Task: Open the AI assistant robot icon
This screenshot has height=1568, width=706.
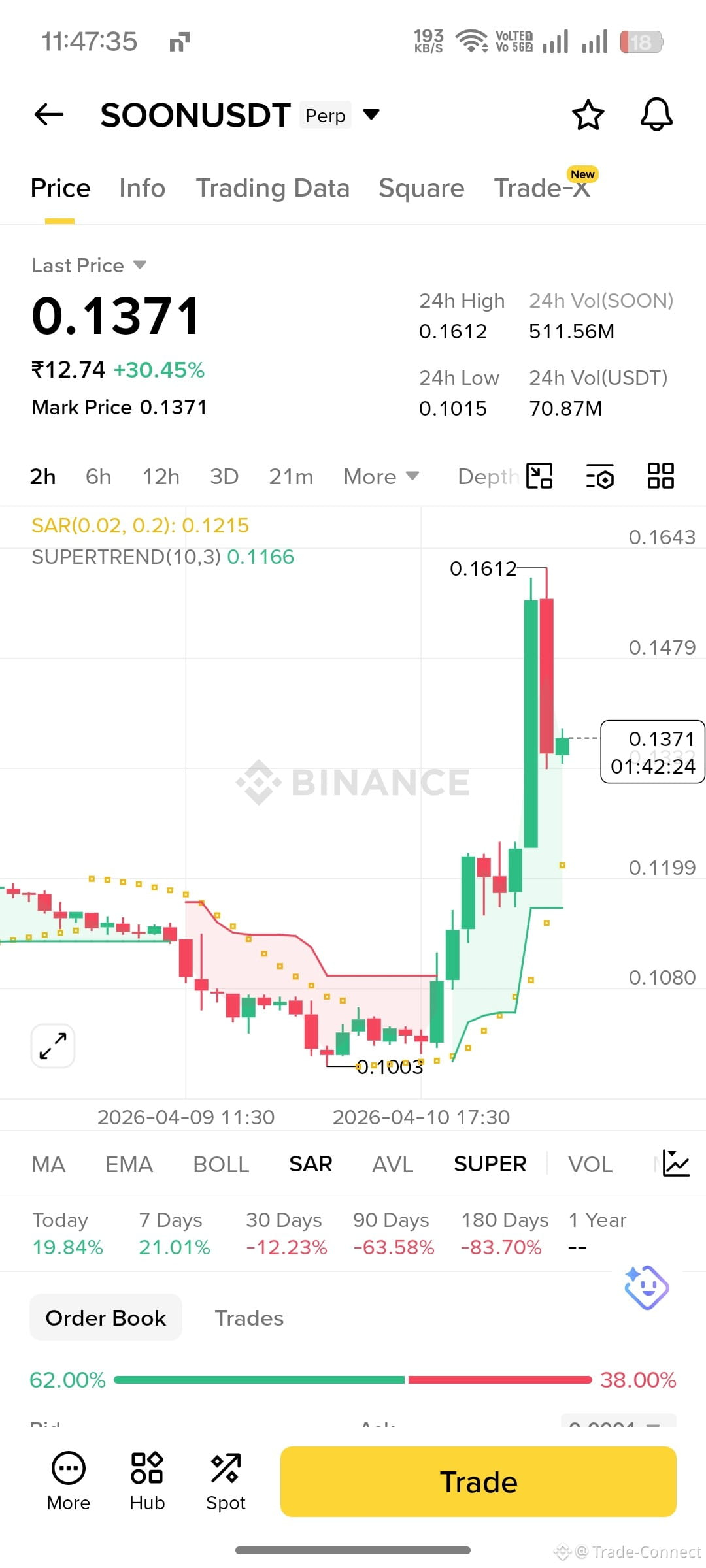Action: [647, 1287]
